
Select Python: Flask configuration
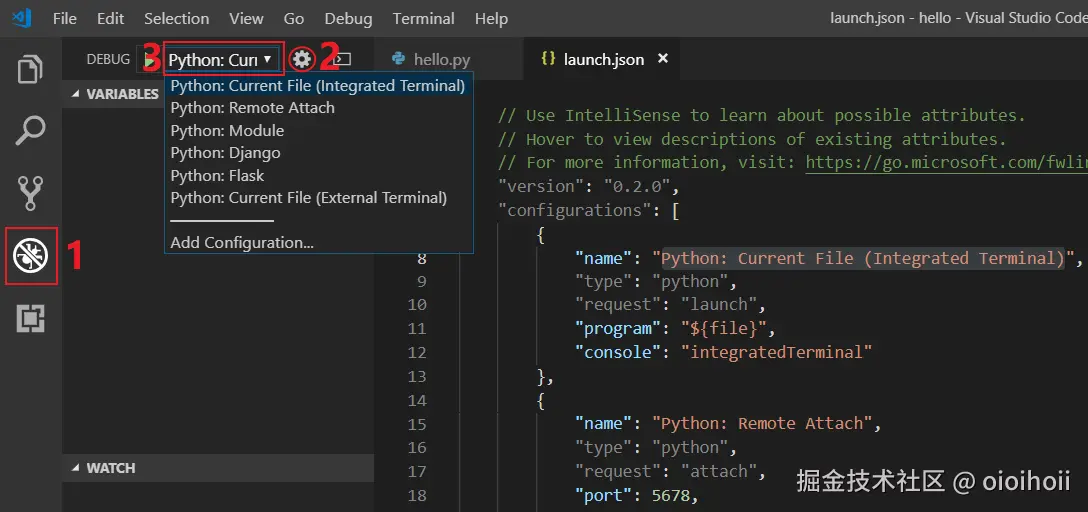coord(318,176)
